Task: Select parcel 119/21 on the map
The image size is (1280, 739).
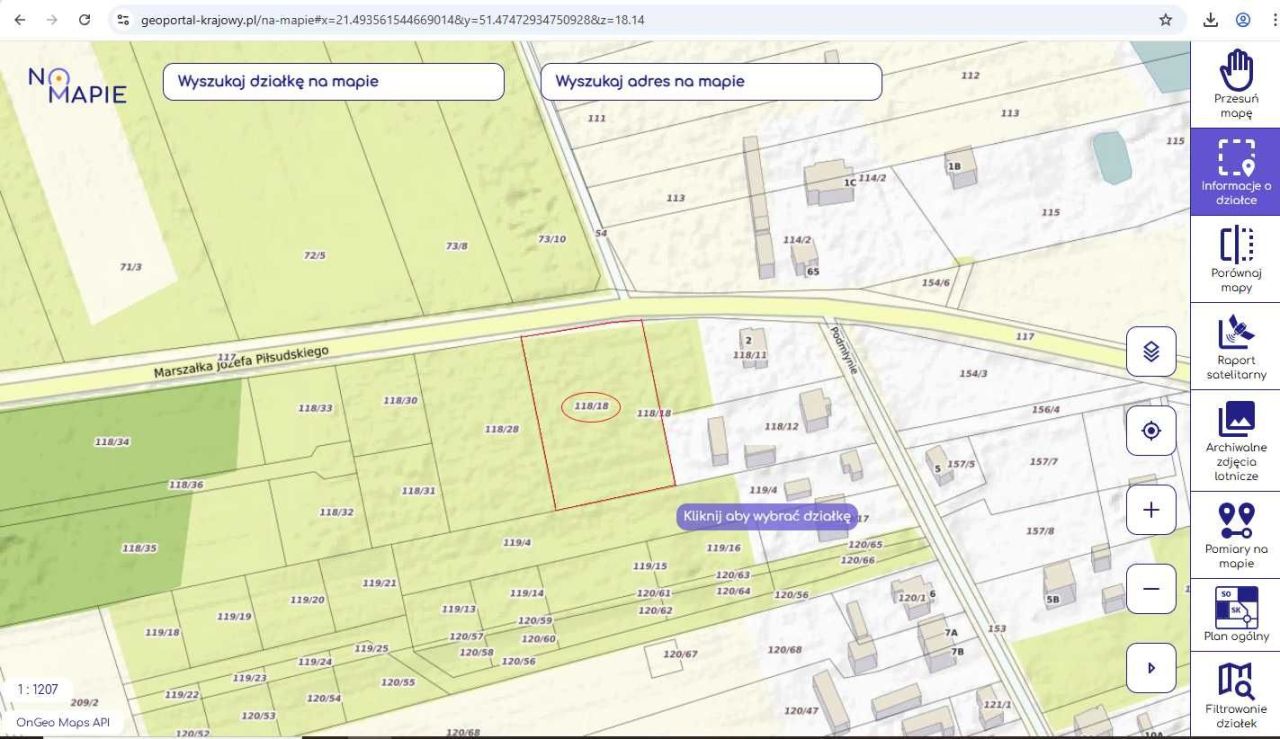Action: 380,583
